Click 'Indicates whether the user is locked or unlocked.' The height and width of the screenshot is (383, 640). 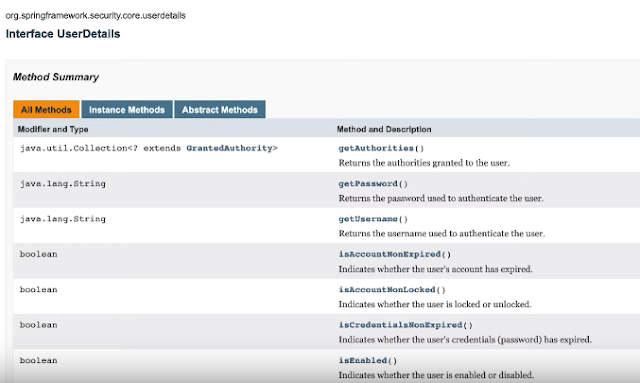coord(435,304)
